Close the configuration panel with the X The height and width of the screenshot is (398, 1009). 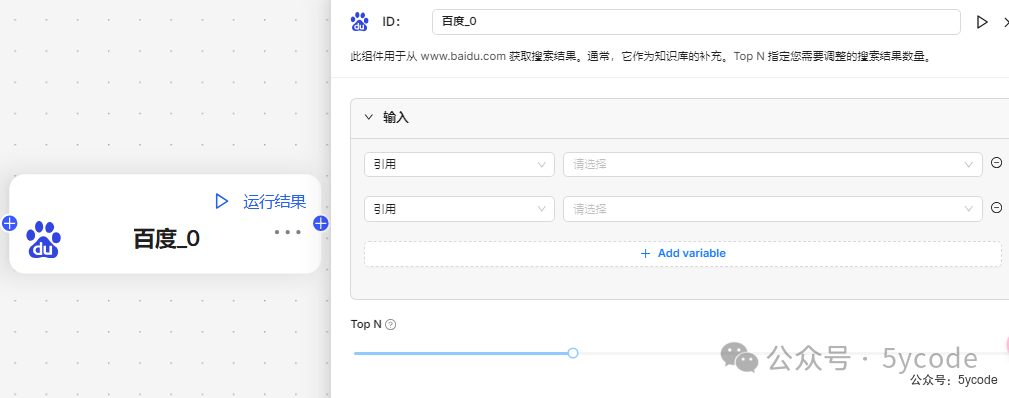(x=1006, y=22)
